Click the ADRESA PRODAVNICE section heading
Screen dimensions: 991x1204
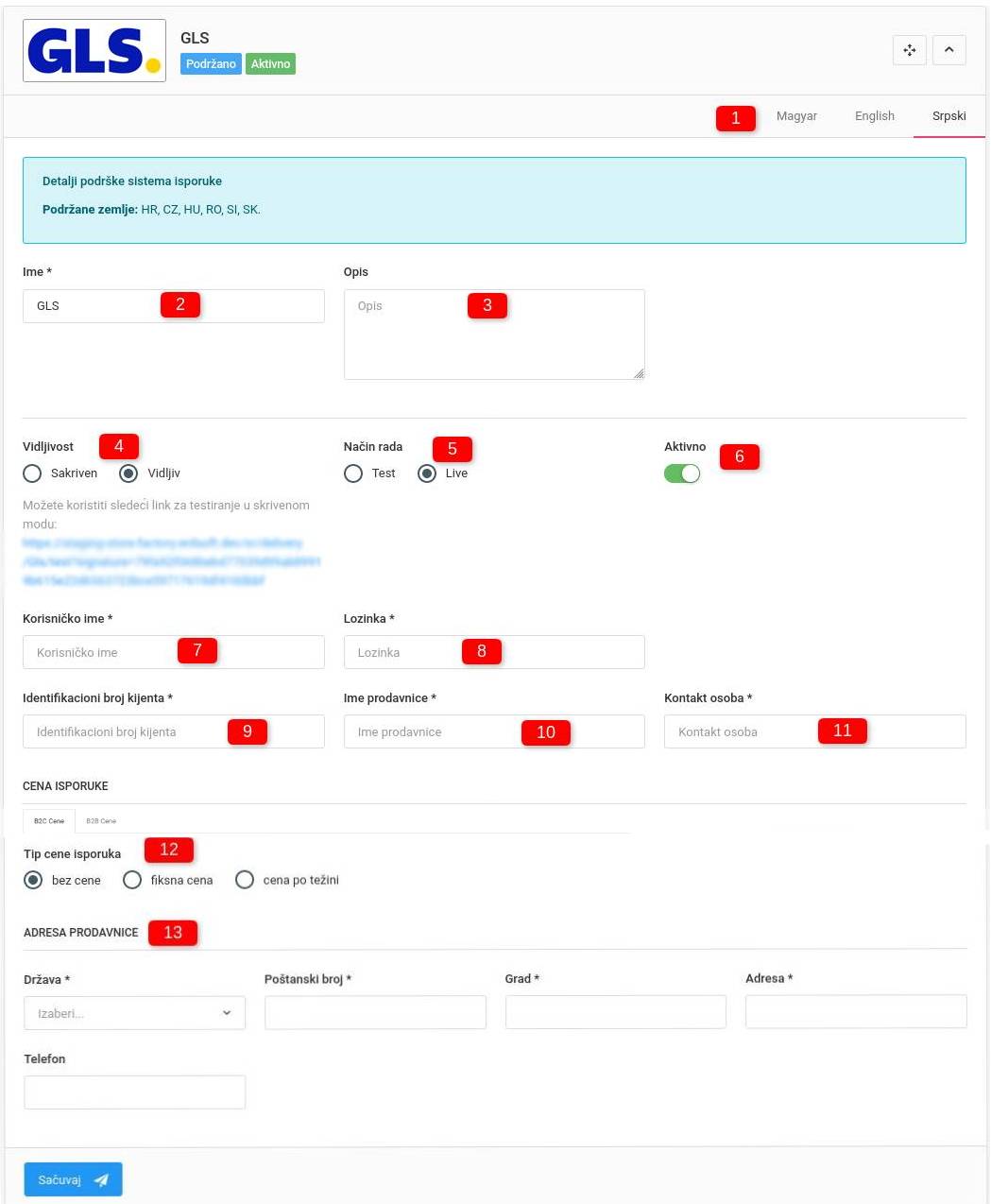tap(81, 933)
